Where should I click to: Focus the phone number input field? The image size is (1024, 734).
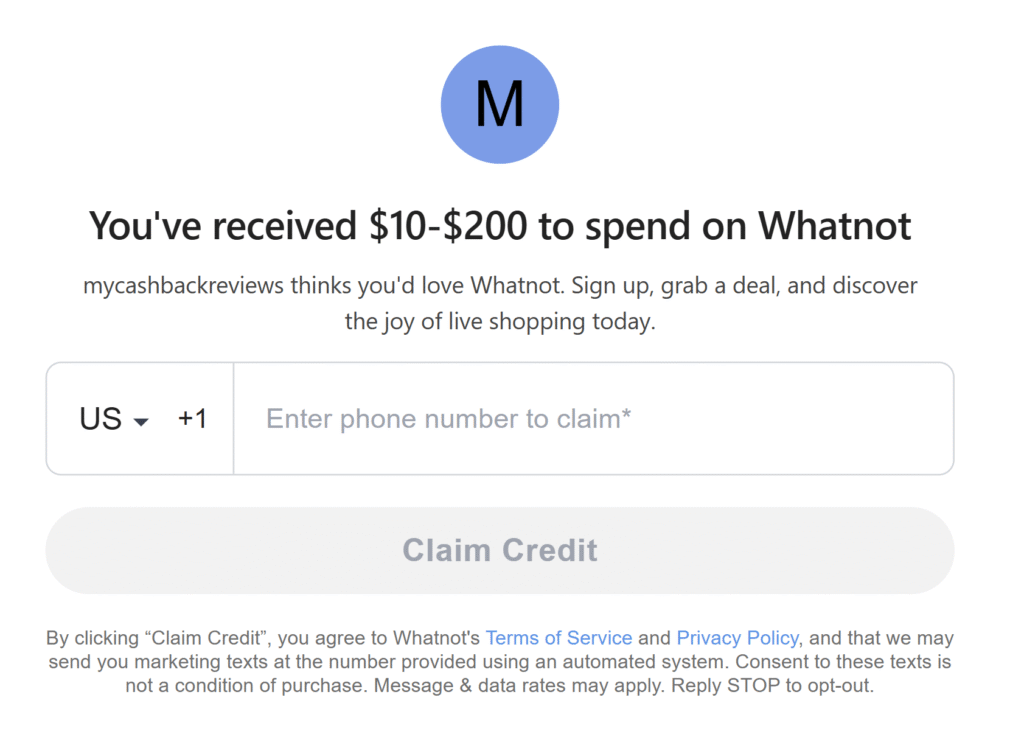[x=590, y=419]
